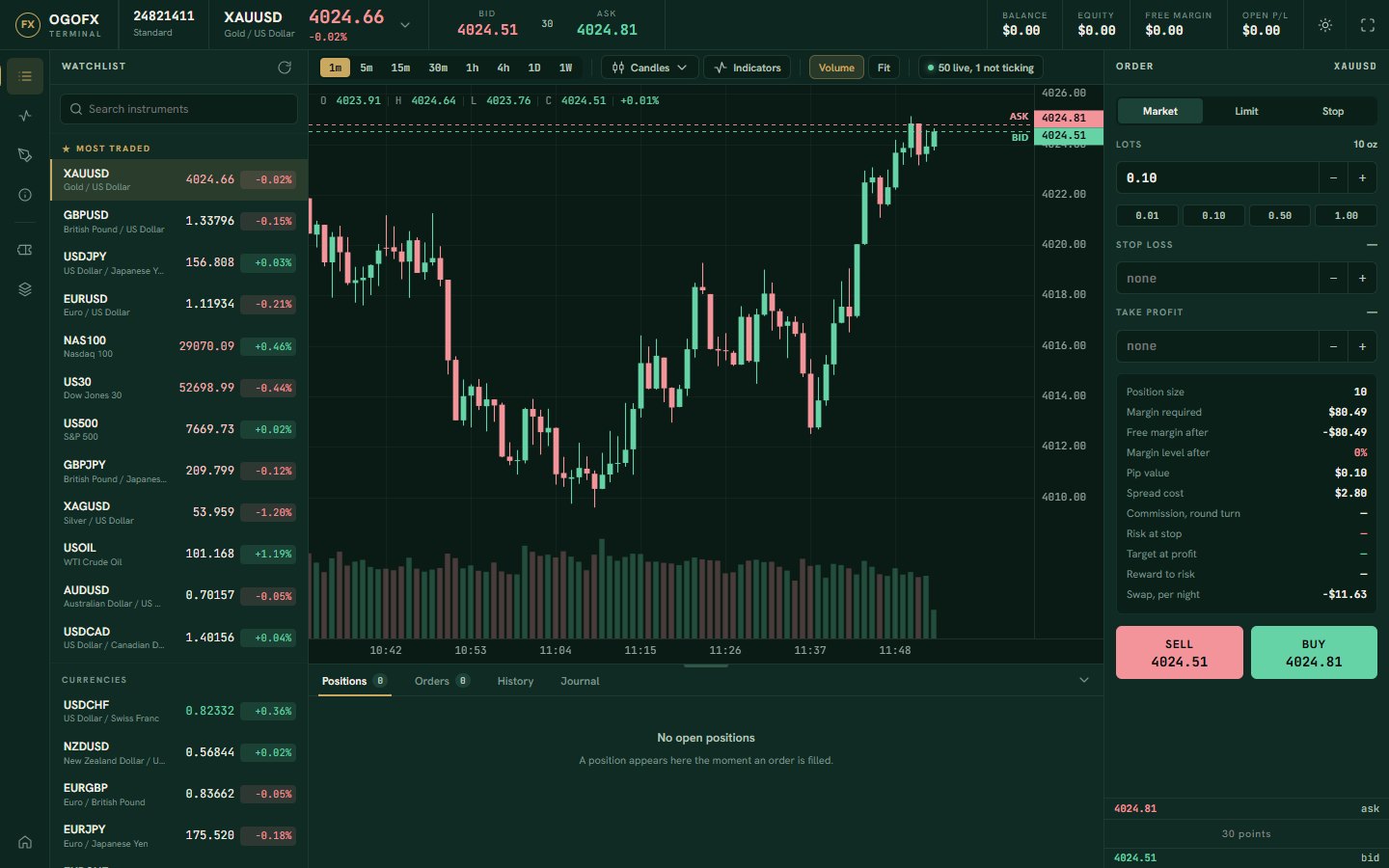Refresh the watchlist
The width and height of the screenshot is (1389, 868).
click(285, 68)
